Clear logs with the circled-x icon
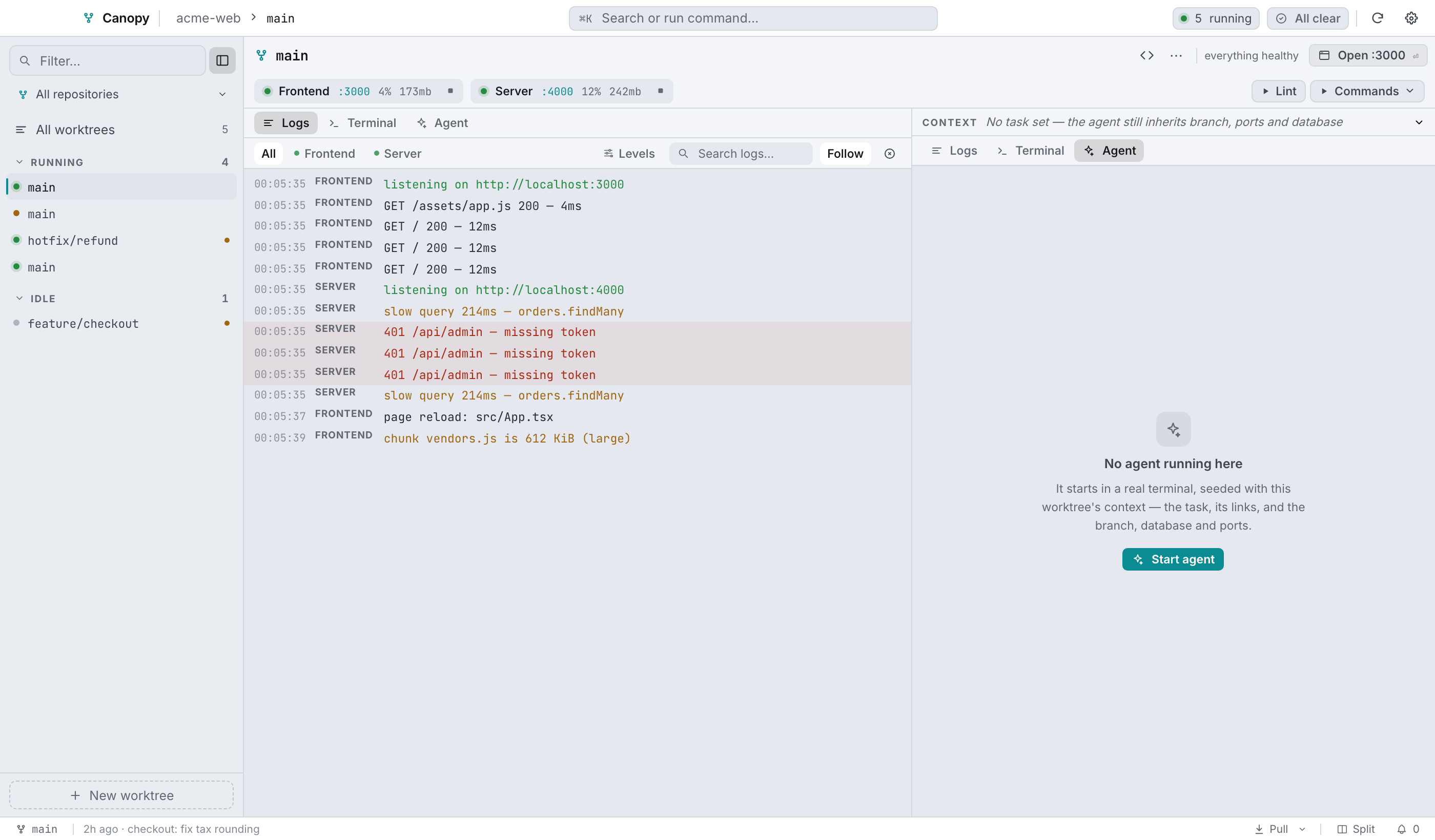The width and height of the screenshot is (1435, 840). pyautogui.click(x=890, y=154)
